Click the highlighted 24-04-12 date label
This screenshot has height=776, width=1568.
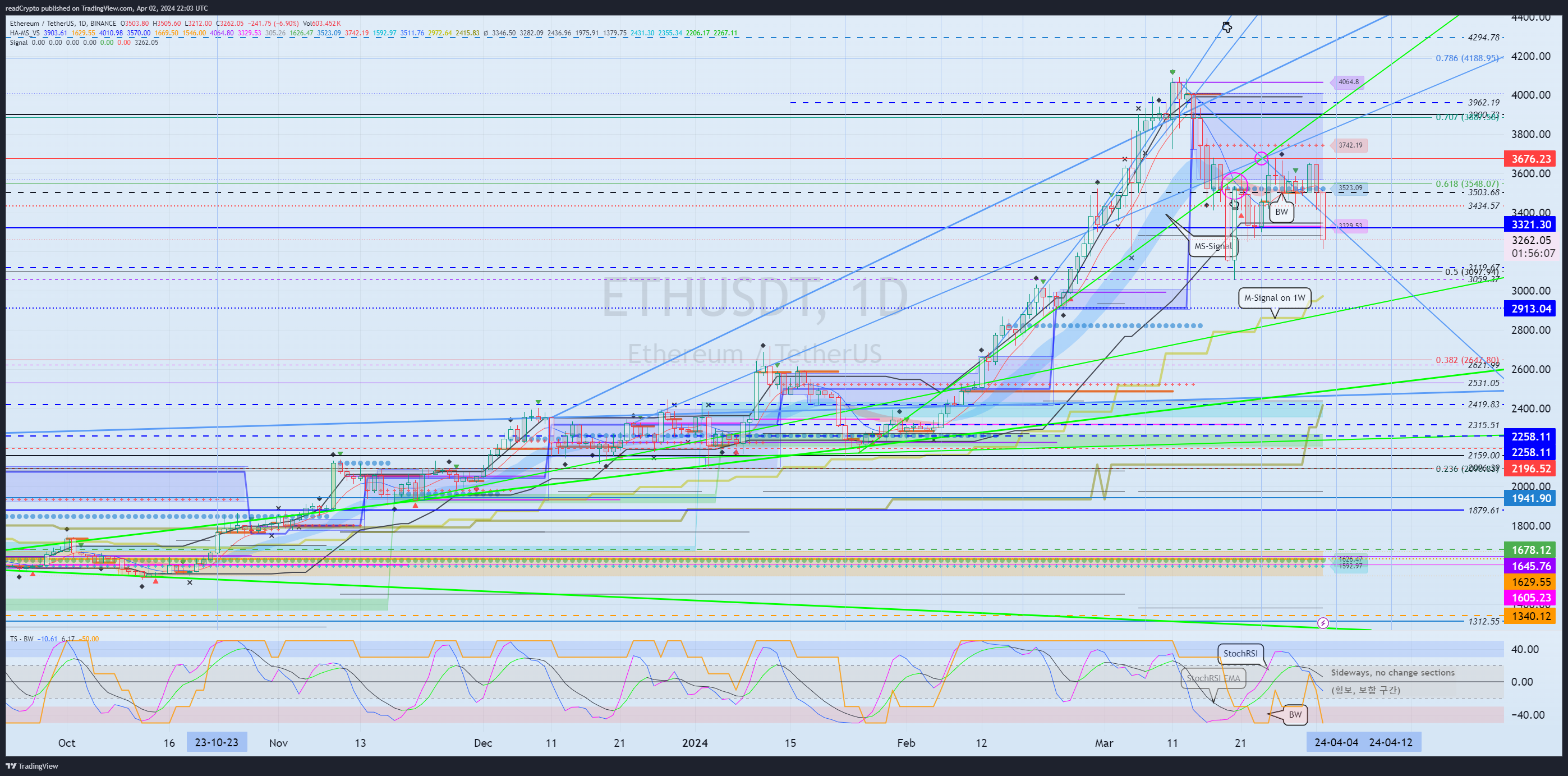click(1391, 742)
